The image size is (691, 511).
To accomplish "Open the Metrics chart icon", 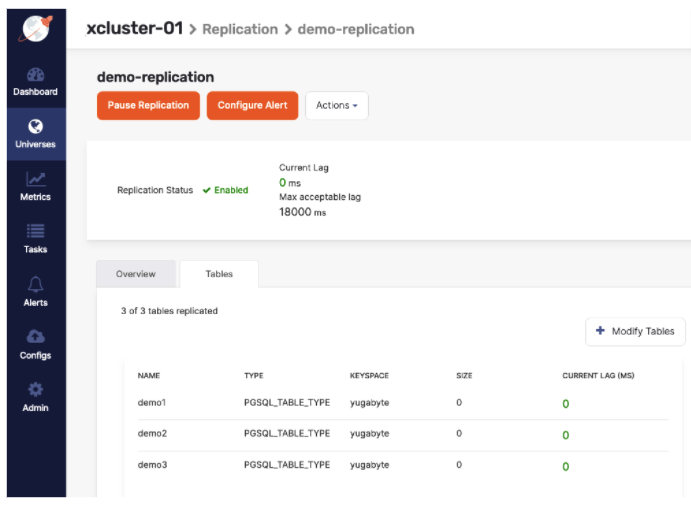I will [36, 180].
